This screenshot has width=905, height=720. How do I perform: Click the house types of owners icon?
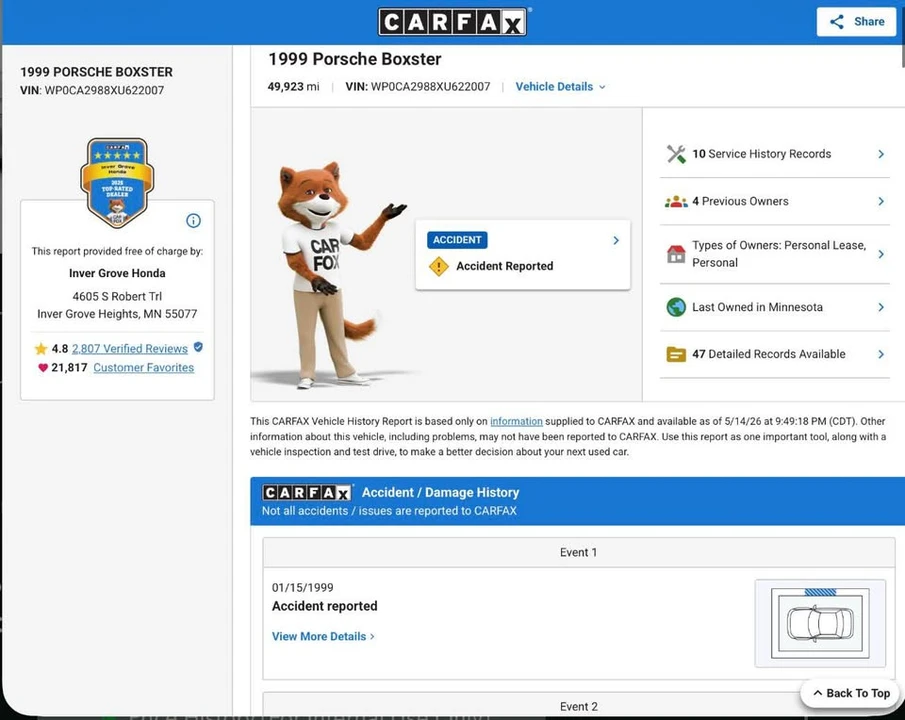676,254
